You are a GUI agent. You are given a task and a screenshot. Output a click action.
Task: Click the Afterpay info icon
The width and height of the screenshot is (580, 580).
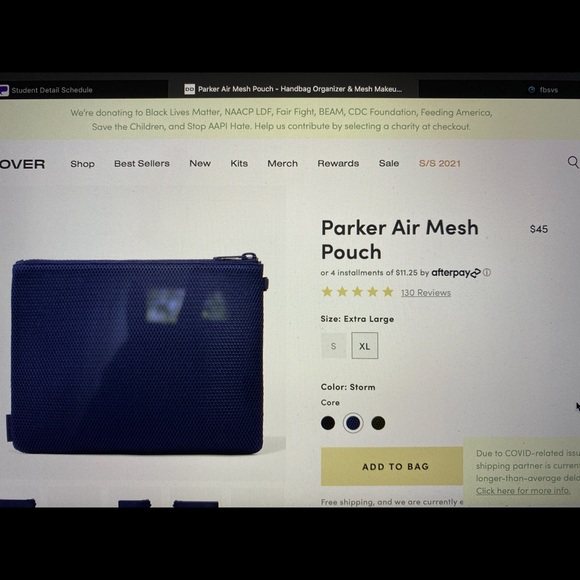coord(487,273)
